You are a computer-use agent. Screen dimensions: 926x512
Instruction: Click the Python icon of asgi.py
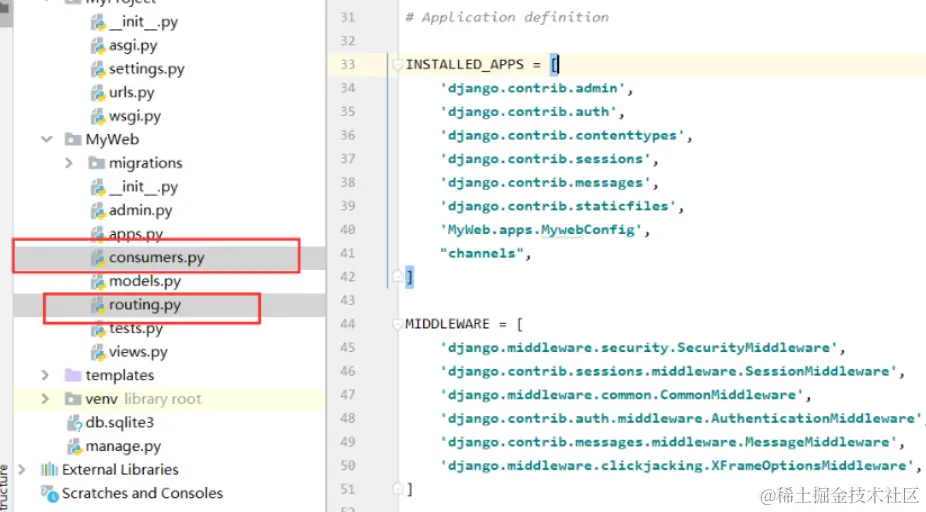(x=98, y=45)
